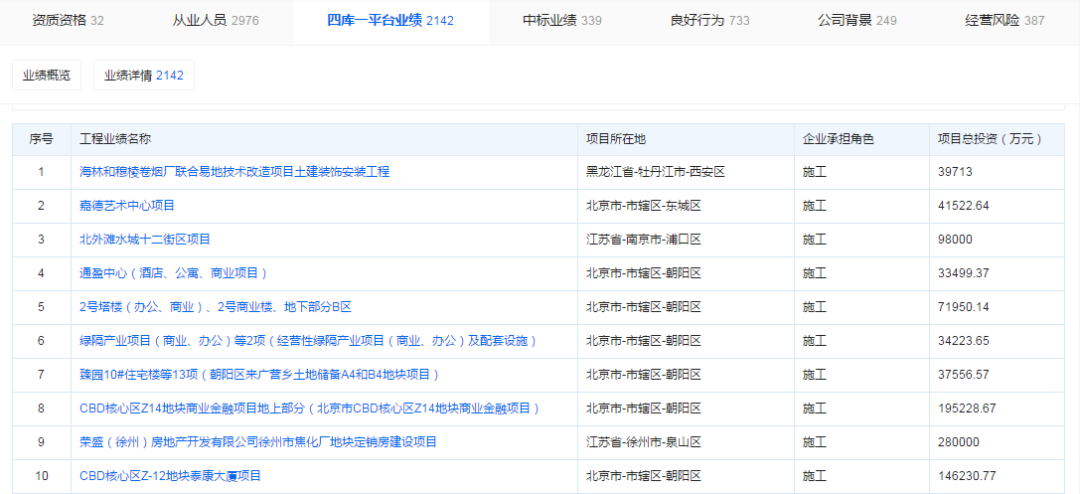
Task: Click the investment value 195228.67
Action: [967, 409]
